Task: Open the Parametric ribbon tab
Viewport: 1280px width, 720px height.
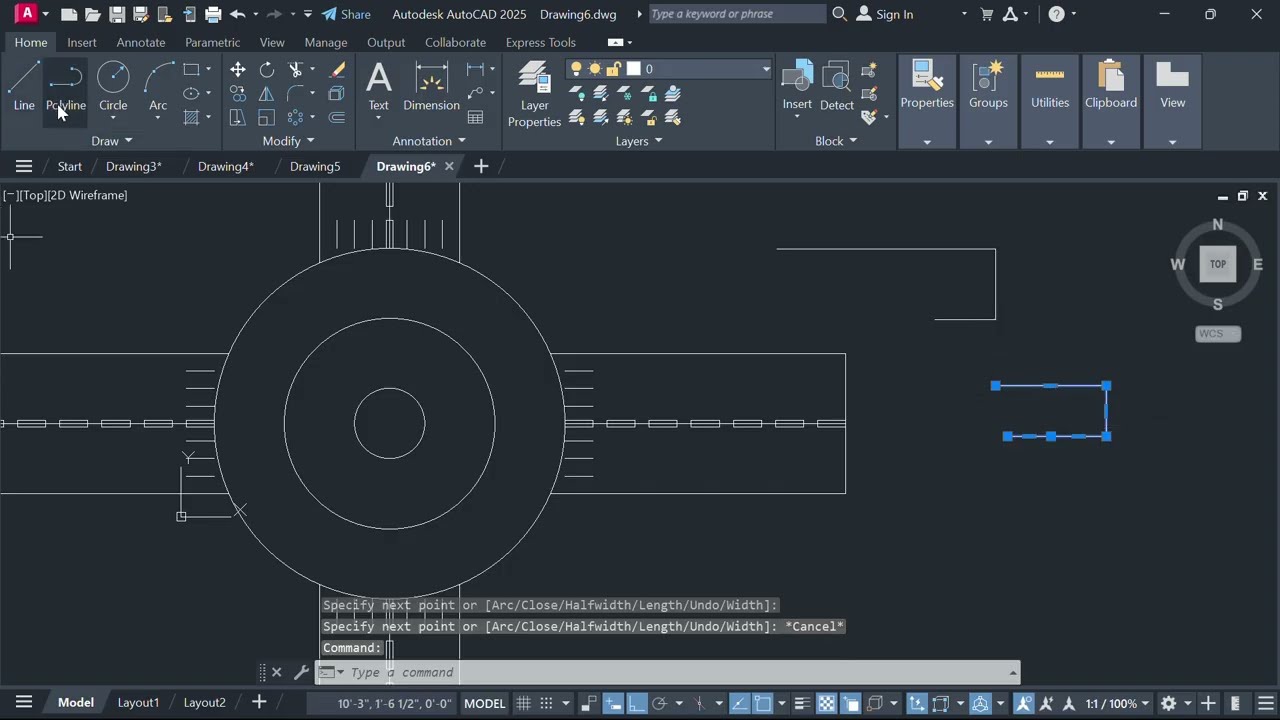Action: 212,42
